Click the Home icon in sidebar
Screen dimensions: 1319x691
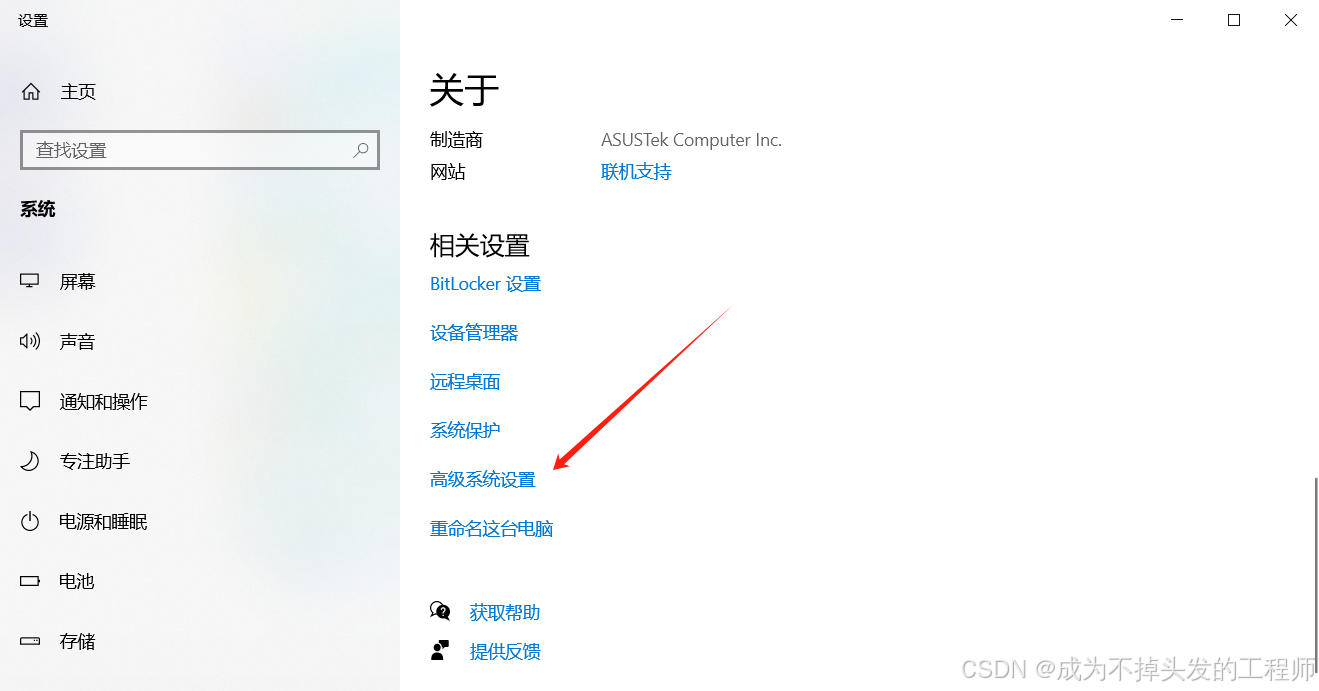coord(31,92)
